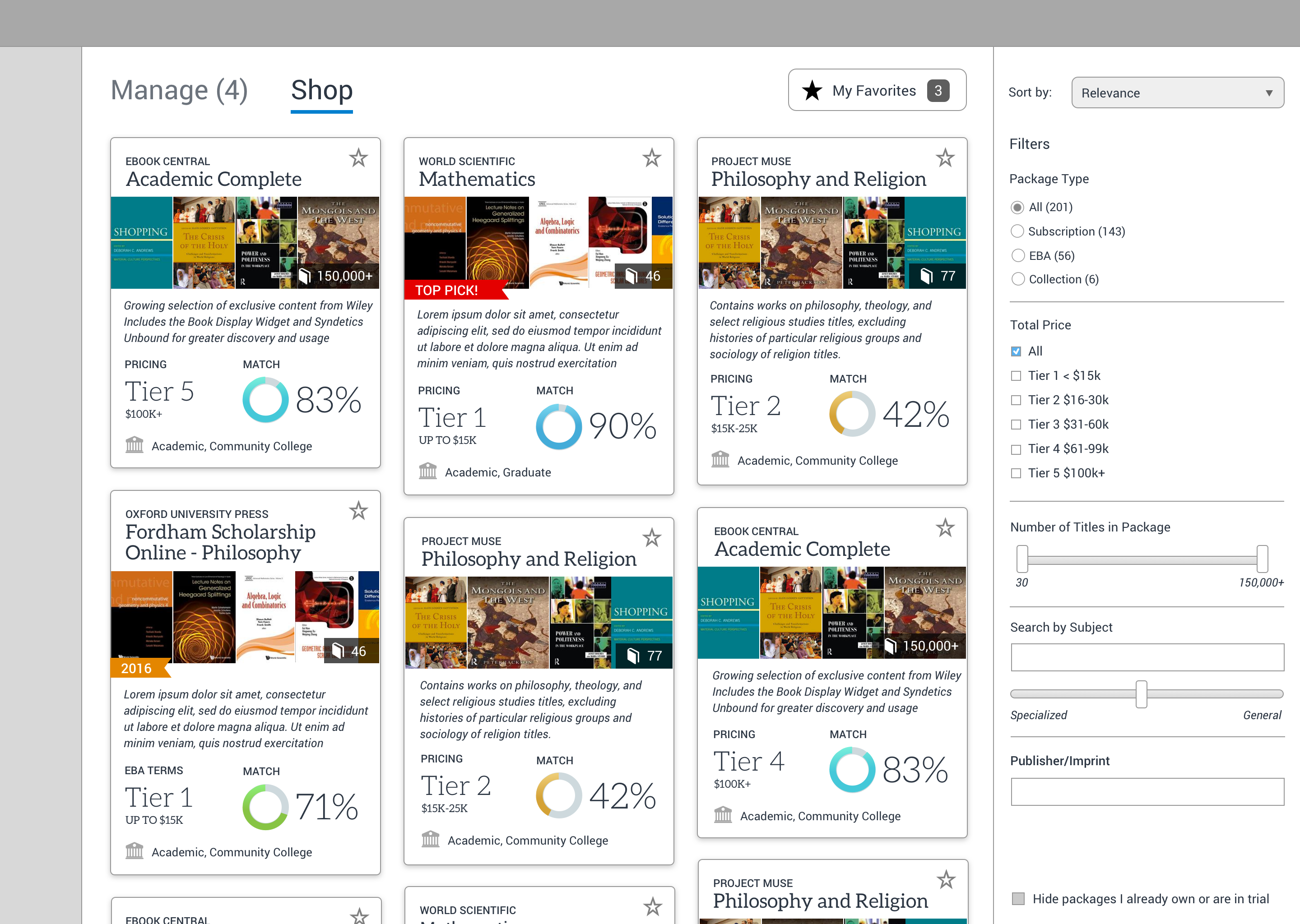Click the "Tier 4" pricing text
This screenshot has width=1300, height=924.
click(x=749, y=761)
